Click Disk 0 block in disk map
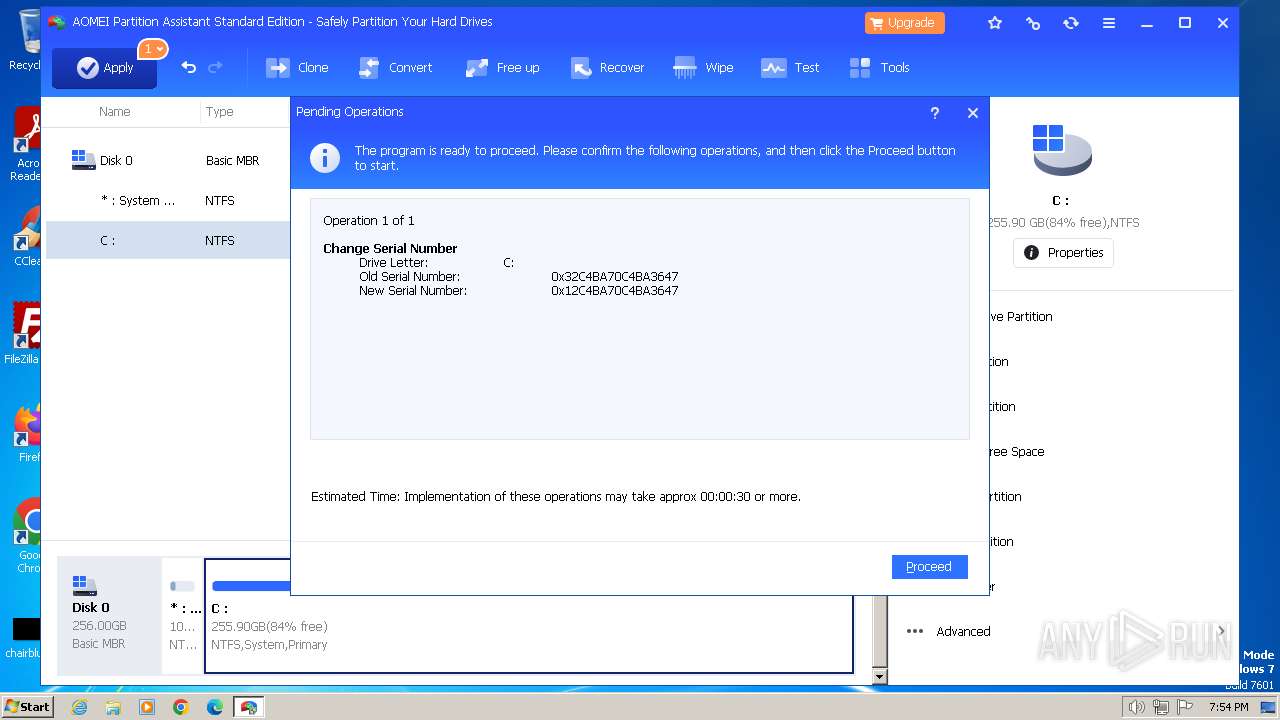This screenshot has width=1280, height=720. coord(108,615)
